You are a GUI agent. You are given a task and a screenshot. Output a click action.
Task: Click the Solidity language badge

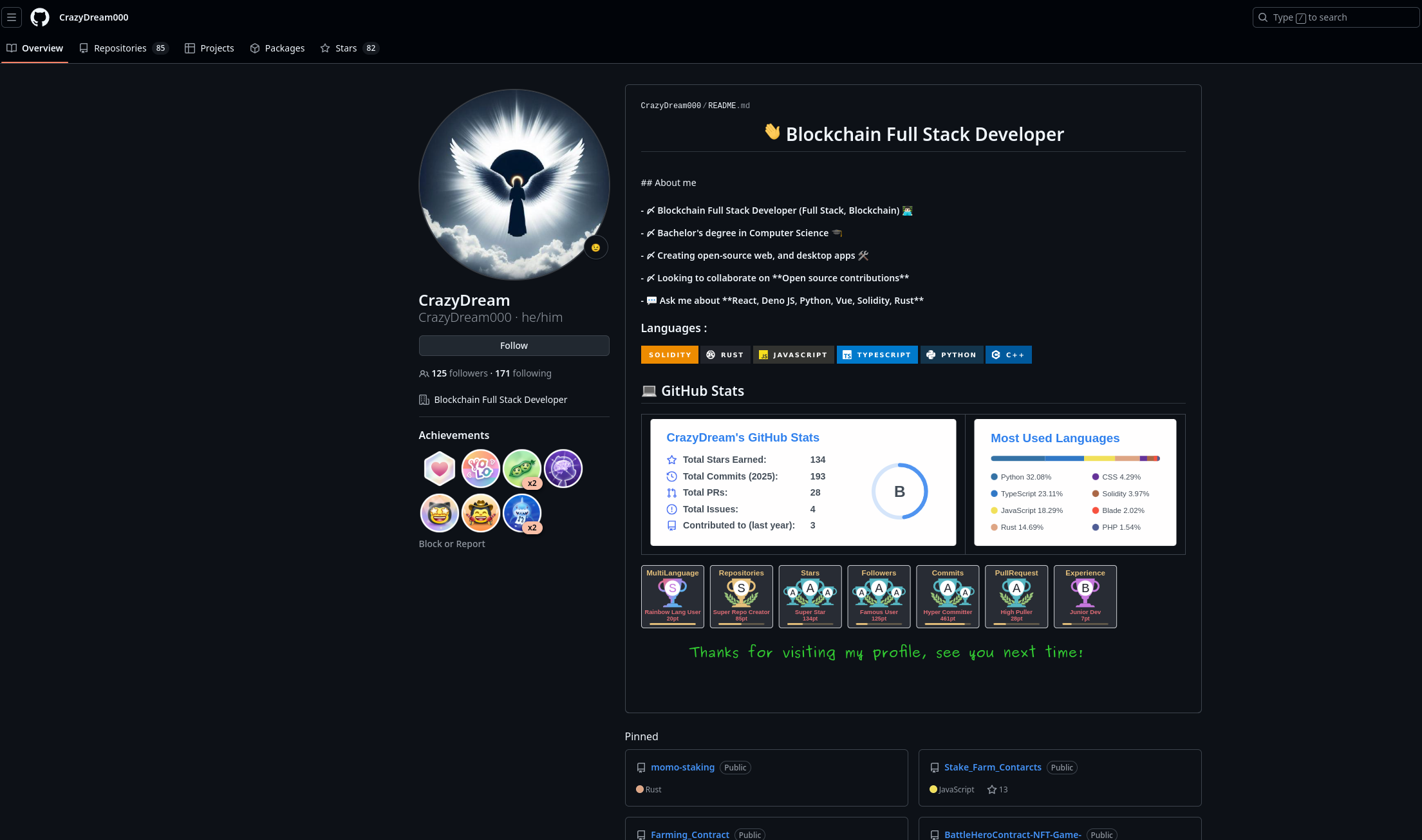[669, 355]
